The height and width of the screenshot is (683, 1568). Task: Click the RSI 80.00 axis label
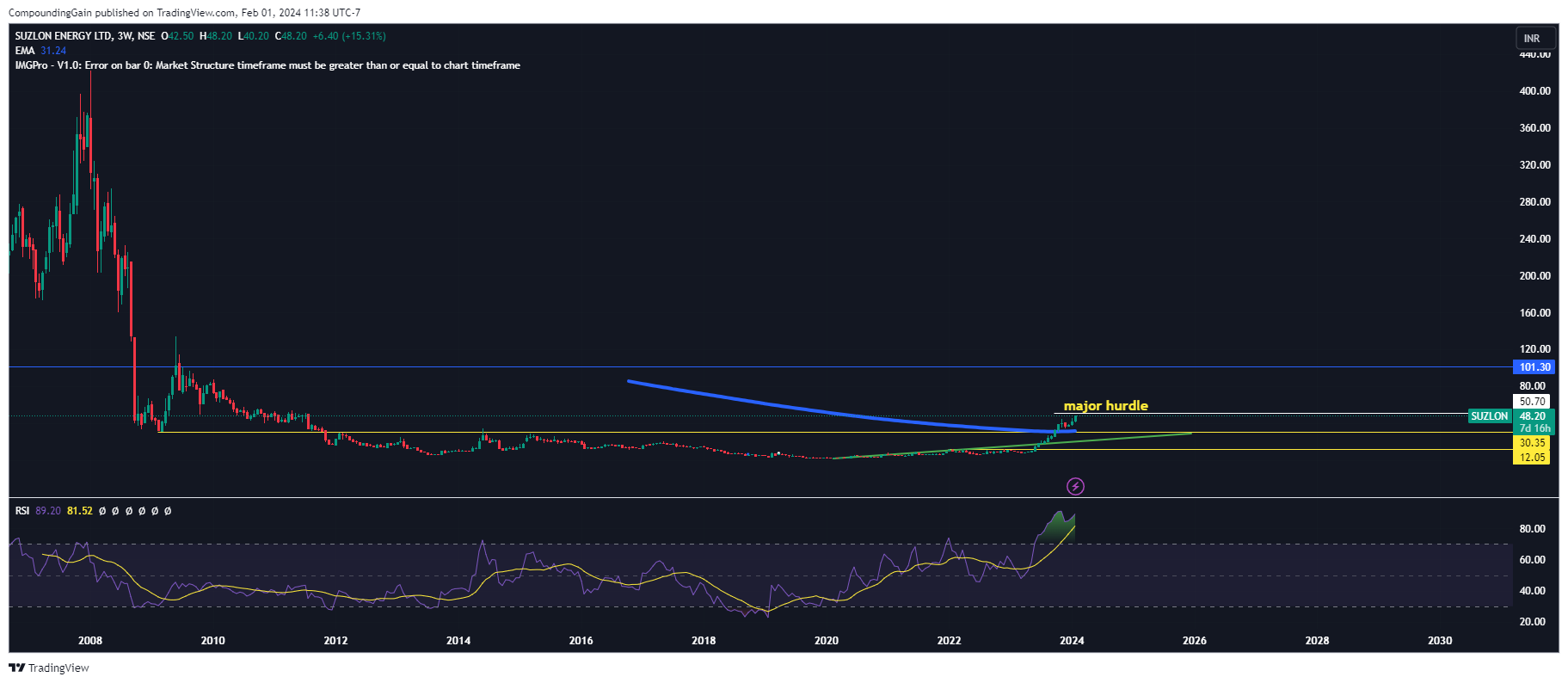pyautogui.click(x=1533, y=529)
